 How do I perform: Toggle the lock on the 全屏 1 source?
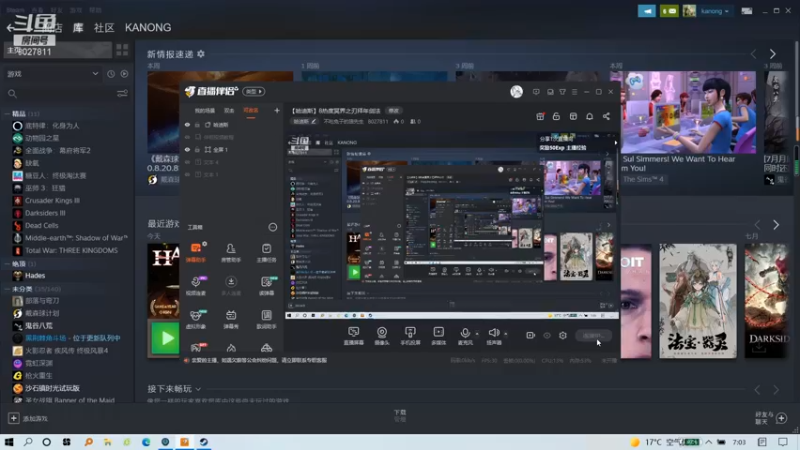coord(197,149)
